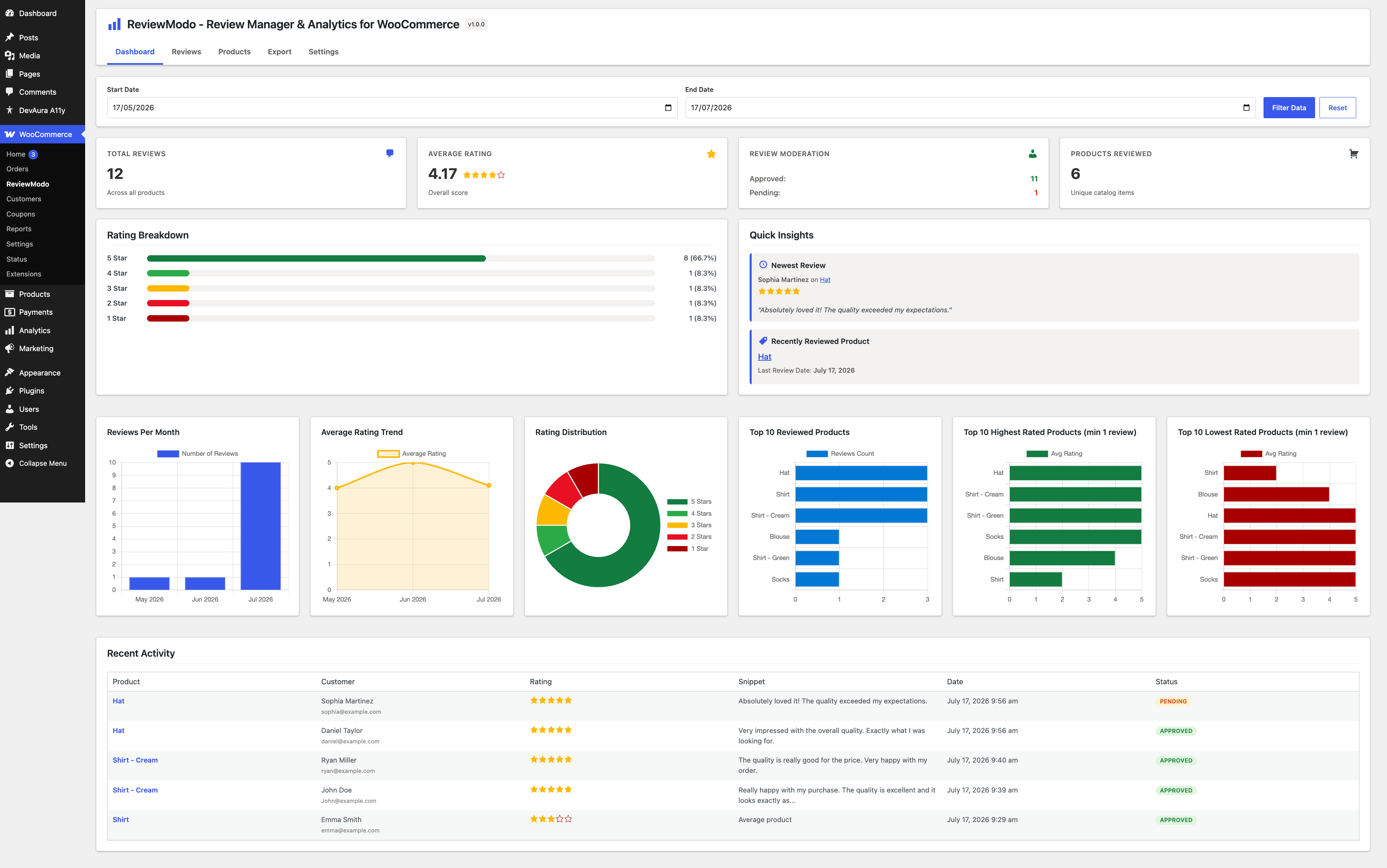Open WooCommerce Customers submenu item
The image size is (1387, 868).
(24, 199)
